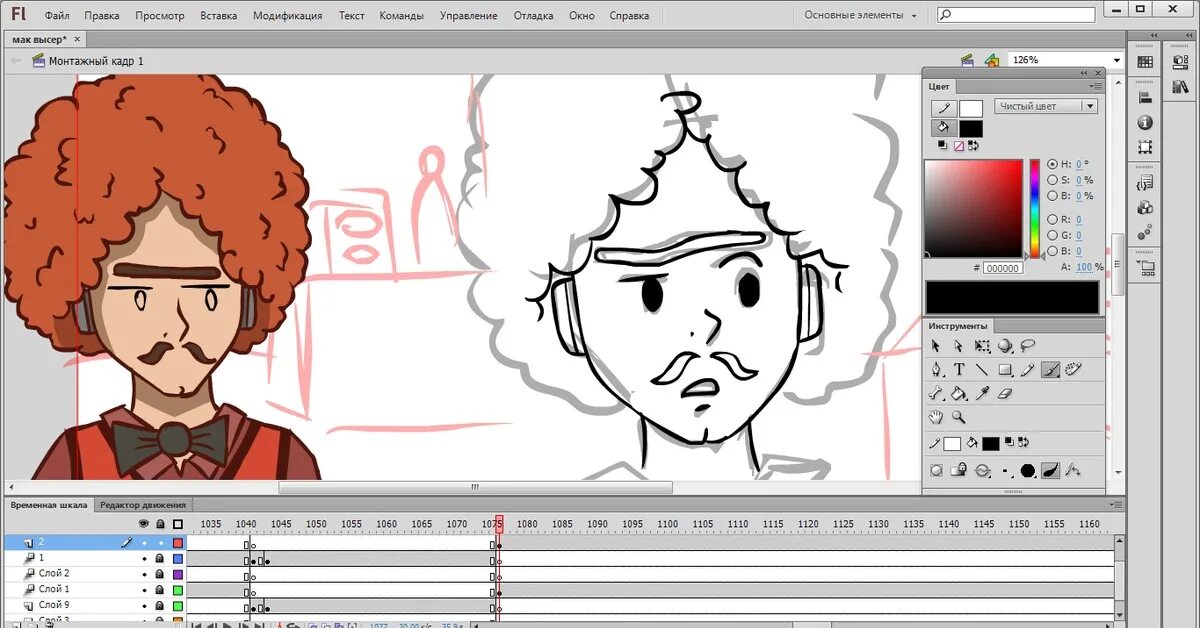This screenshot has width=1200, height=628.
Task: Open the Library panel icon
Action: point(1181,86)
